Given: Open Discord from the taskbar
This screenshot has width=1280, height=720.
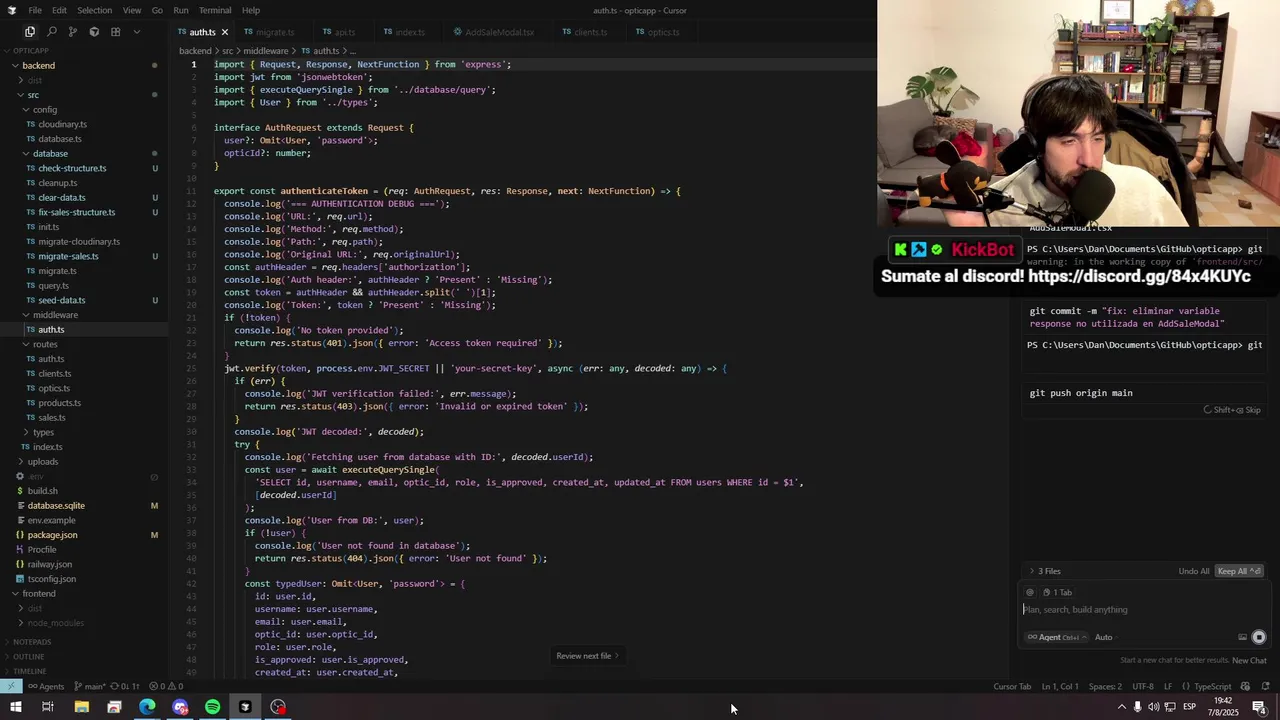Looking at the screenshot, I should (180, 707).
